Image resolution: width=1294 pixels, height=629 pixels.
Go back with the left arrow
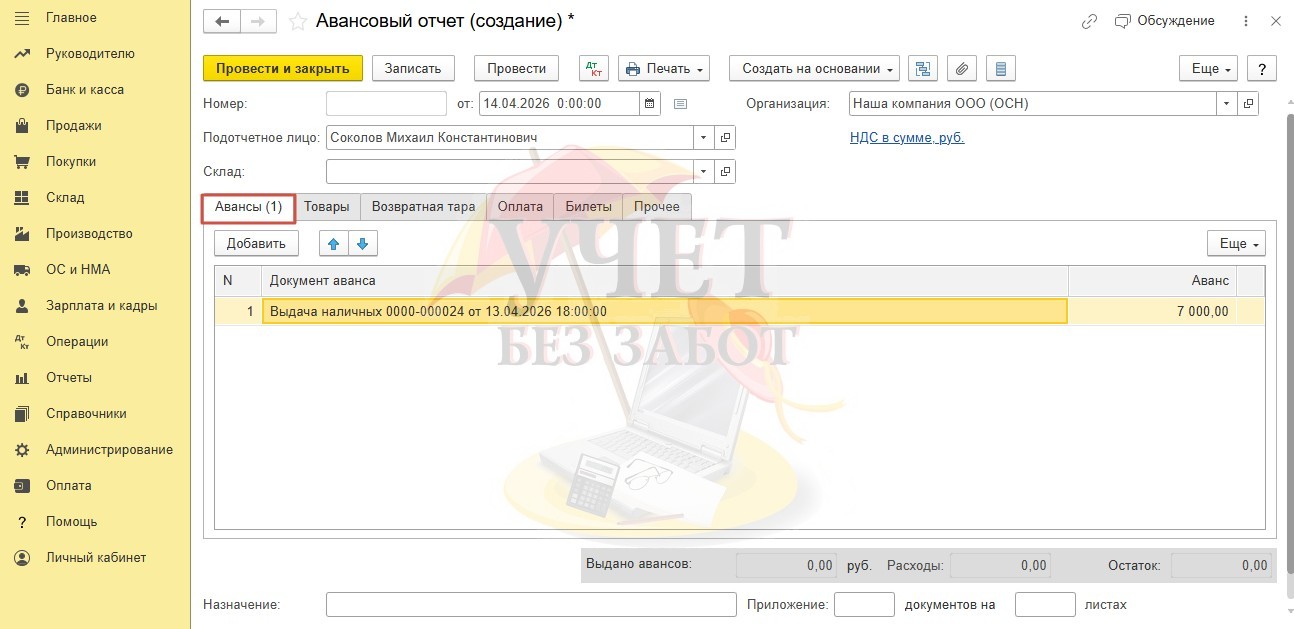click(222, 21)
